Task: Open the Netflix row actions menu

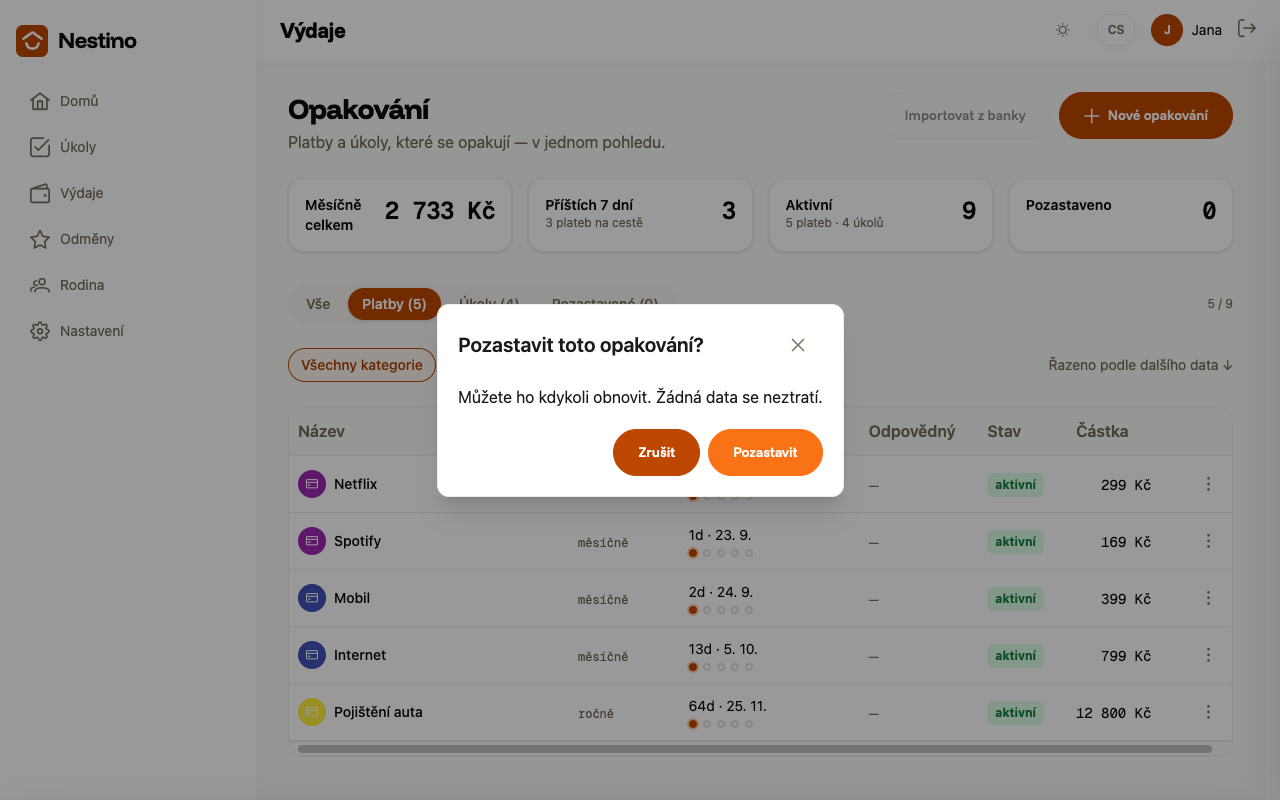Action: pyautogui.click(x=1208, y=484)
